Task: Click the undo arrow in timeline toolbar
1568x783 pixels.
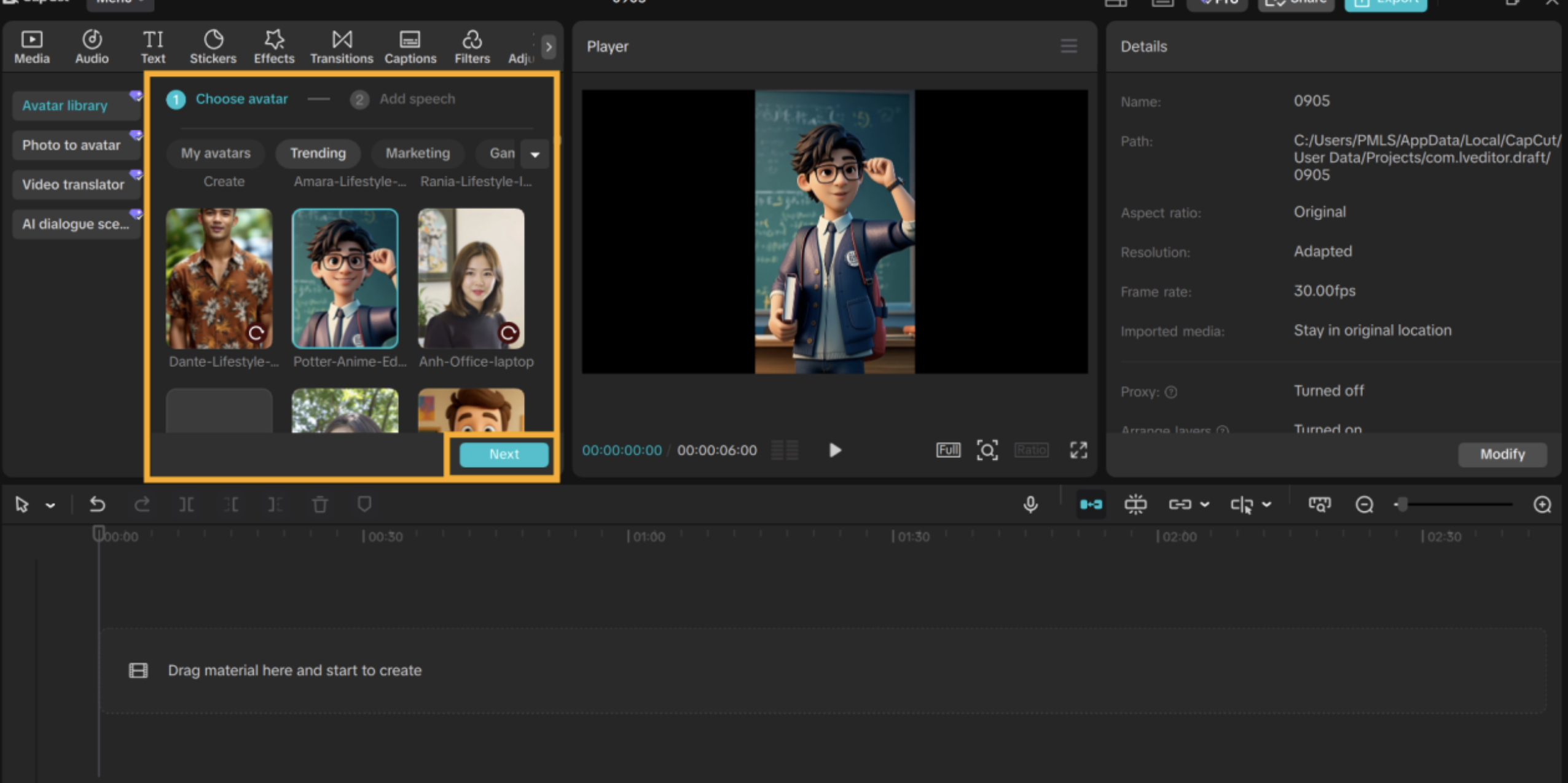Action: [x=97, y=505]
